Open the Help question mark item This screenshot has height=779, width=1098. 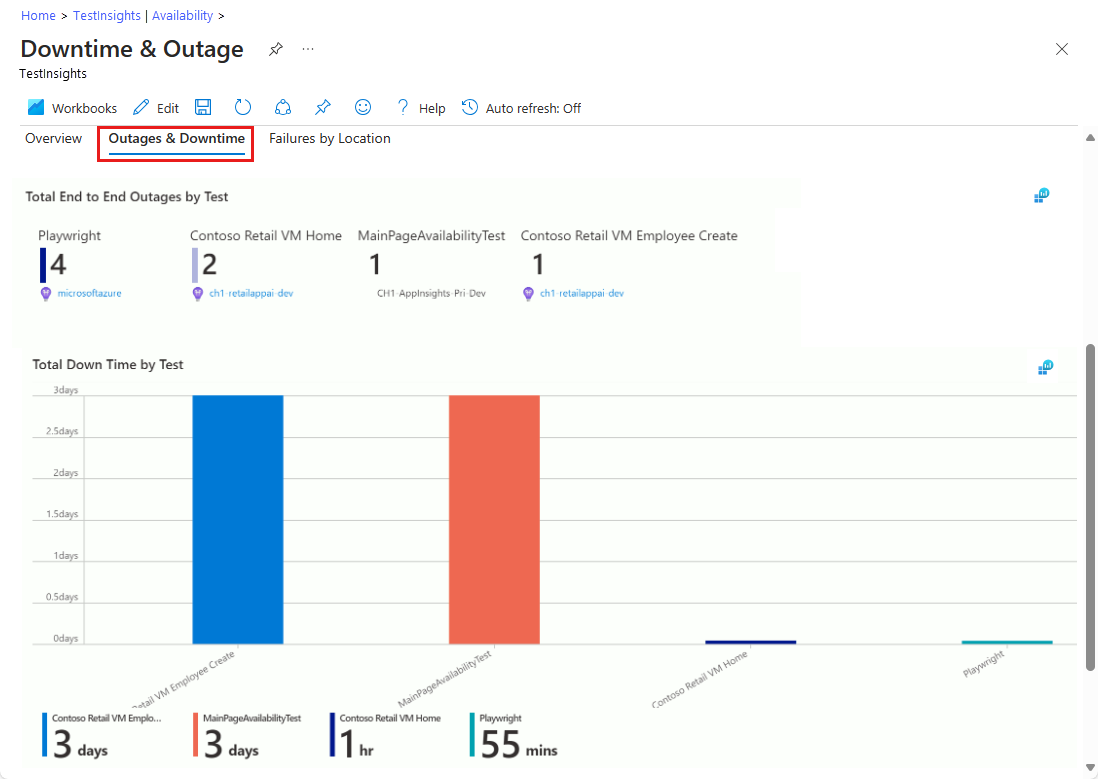tap(420, 108)
